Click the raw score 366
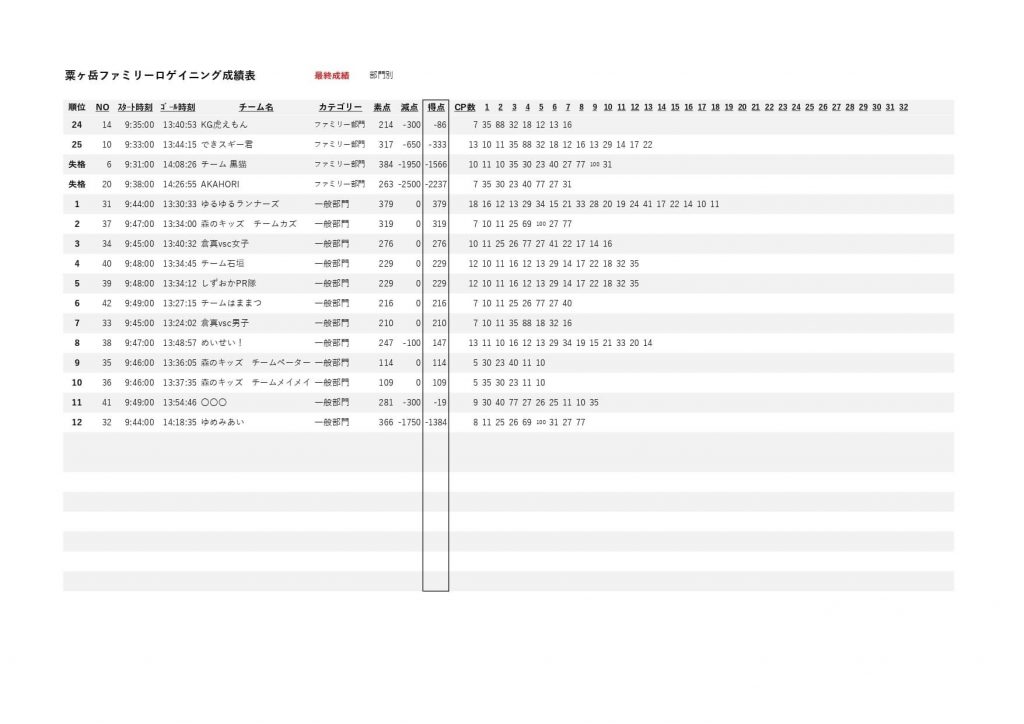Screen dimensions: 1024x724 click(x=386, y=422)
